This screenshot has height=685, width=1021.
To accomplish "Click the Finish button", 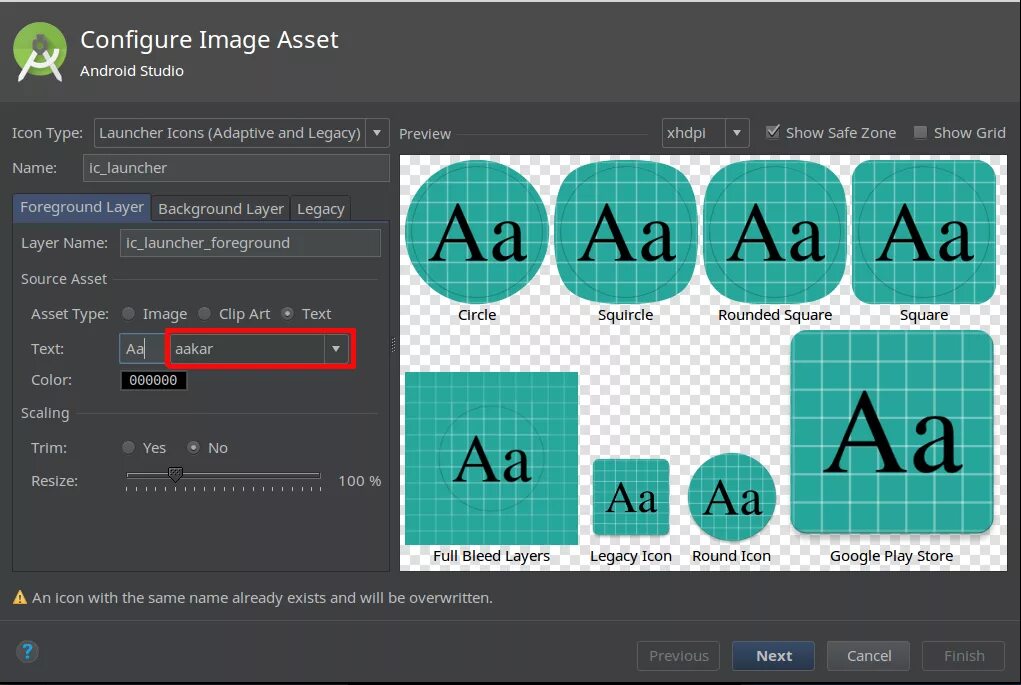I will (x=964, y=656).
